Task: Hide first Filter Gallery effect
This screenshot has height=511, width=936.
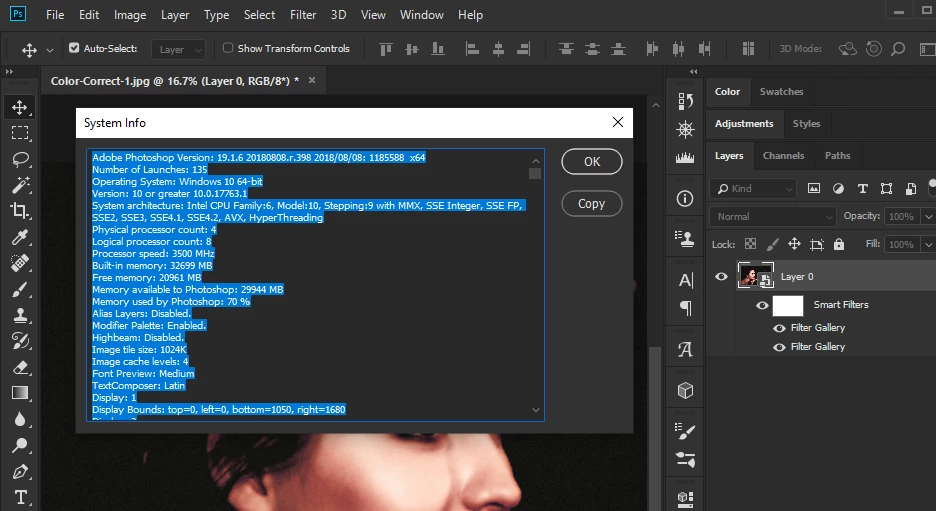Action: pyautogui.click(x=779, y=328)
